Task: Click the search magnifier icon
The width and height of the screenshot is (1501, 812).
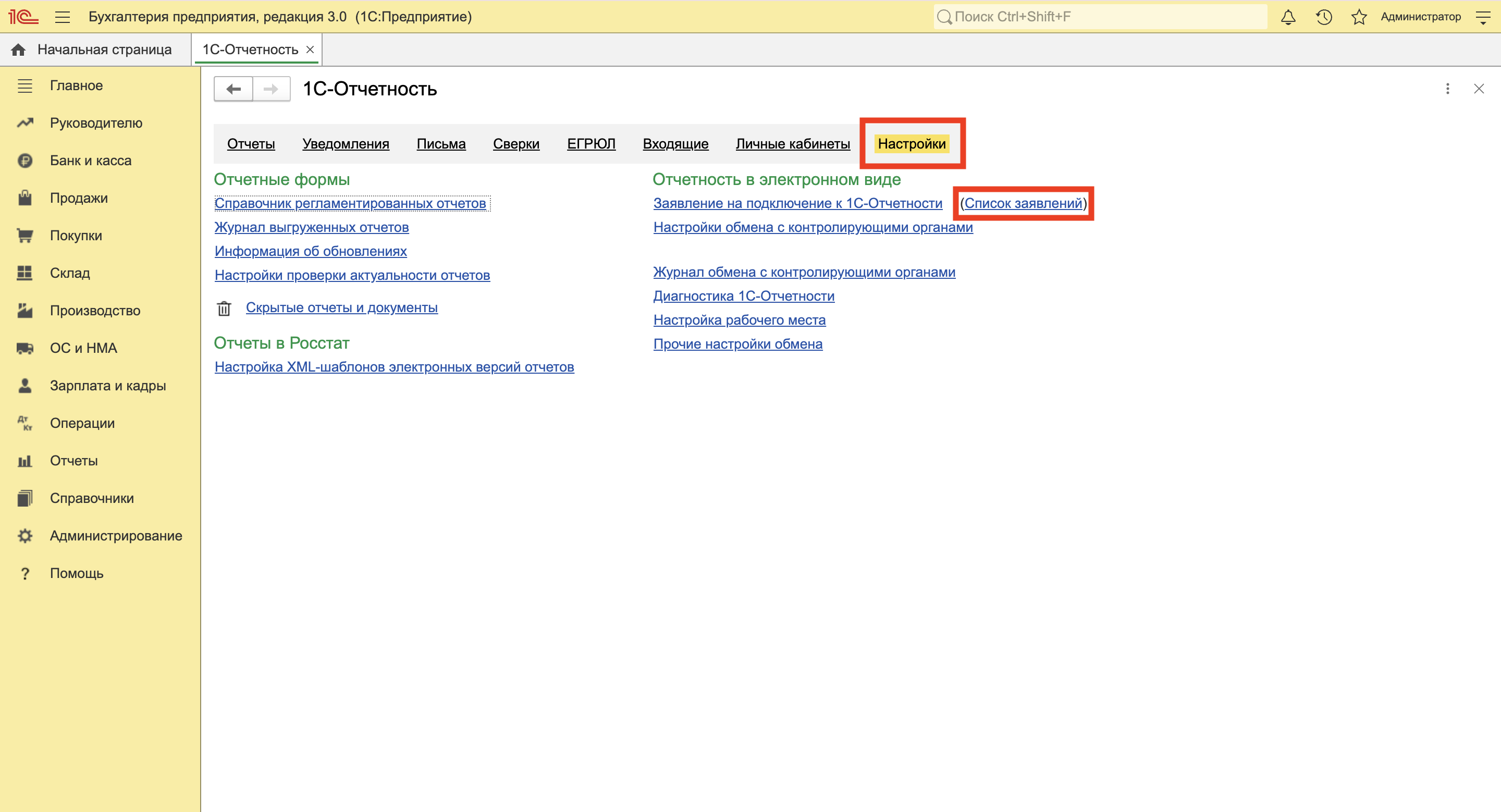Action: click(944, 17)
